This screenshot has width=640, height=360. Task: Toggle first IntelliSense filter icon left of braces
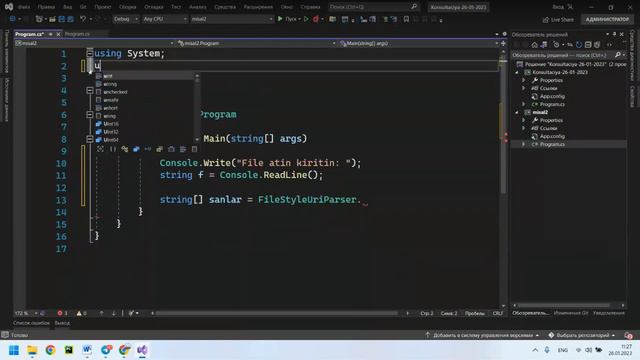(x=100, y=149)
